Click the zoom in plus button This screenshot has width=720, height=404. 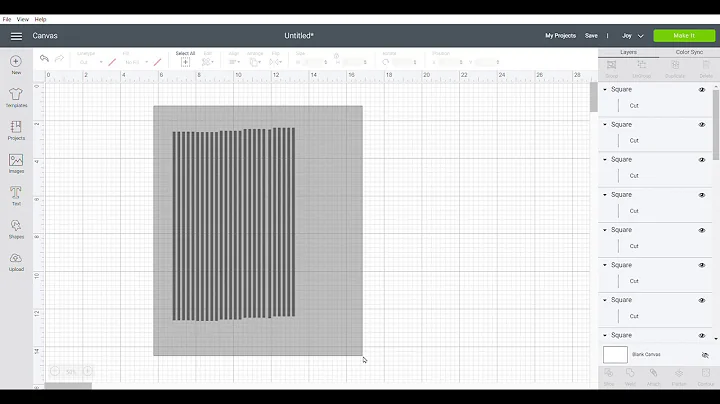(87, 371)
